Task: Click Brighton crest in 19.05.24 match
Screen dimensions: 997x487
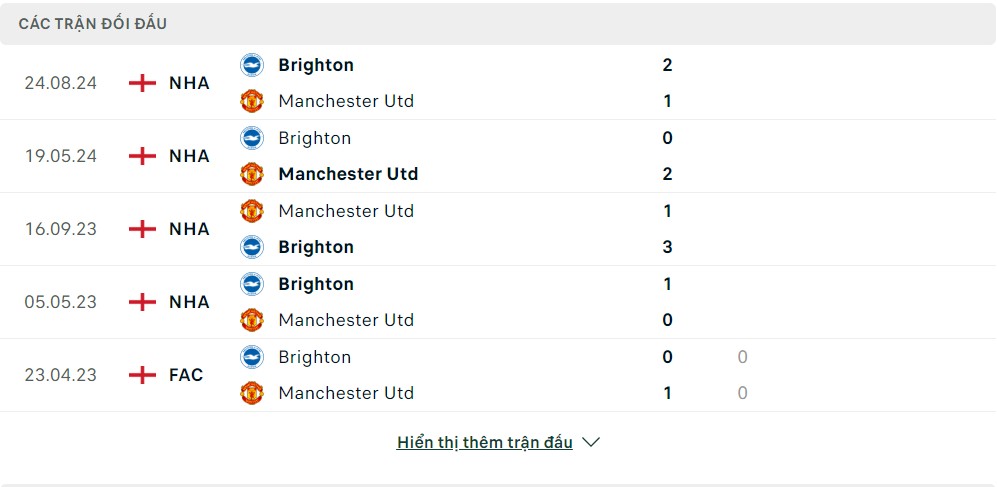Action: pos(252,138)
